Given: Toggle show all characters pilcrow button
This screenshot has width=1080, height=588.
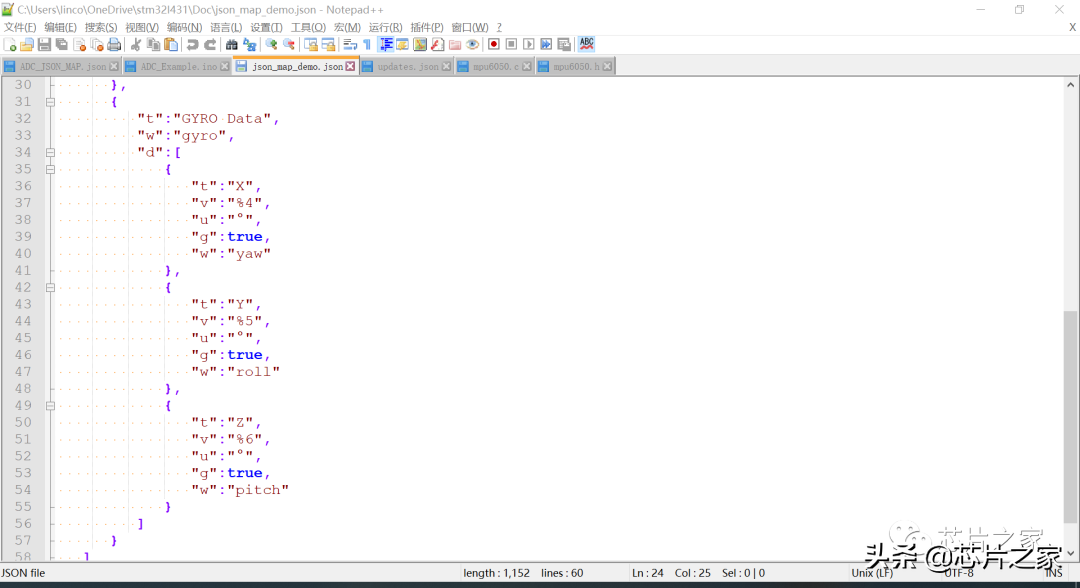Looking at the screenshot, I should [367, 45].
